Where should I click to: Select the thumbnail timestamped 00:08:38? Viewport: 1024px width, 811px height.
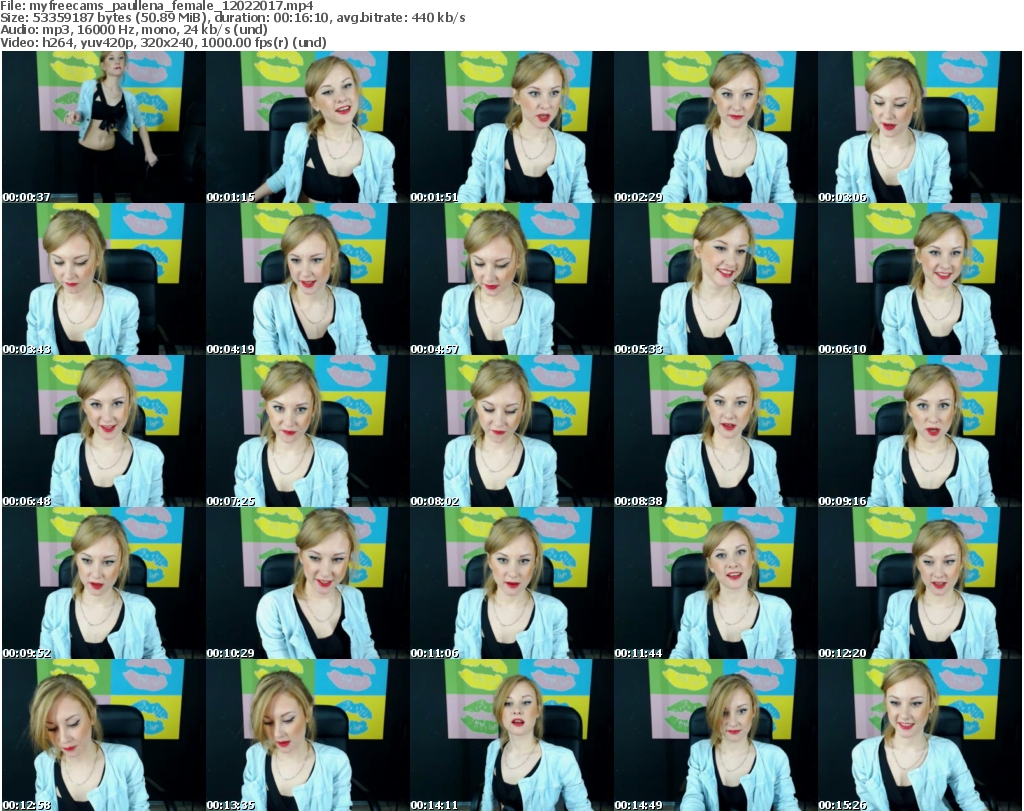tap(715, 432)
